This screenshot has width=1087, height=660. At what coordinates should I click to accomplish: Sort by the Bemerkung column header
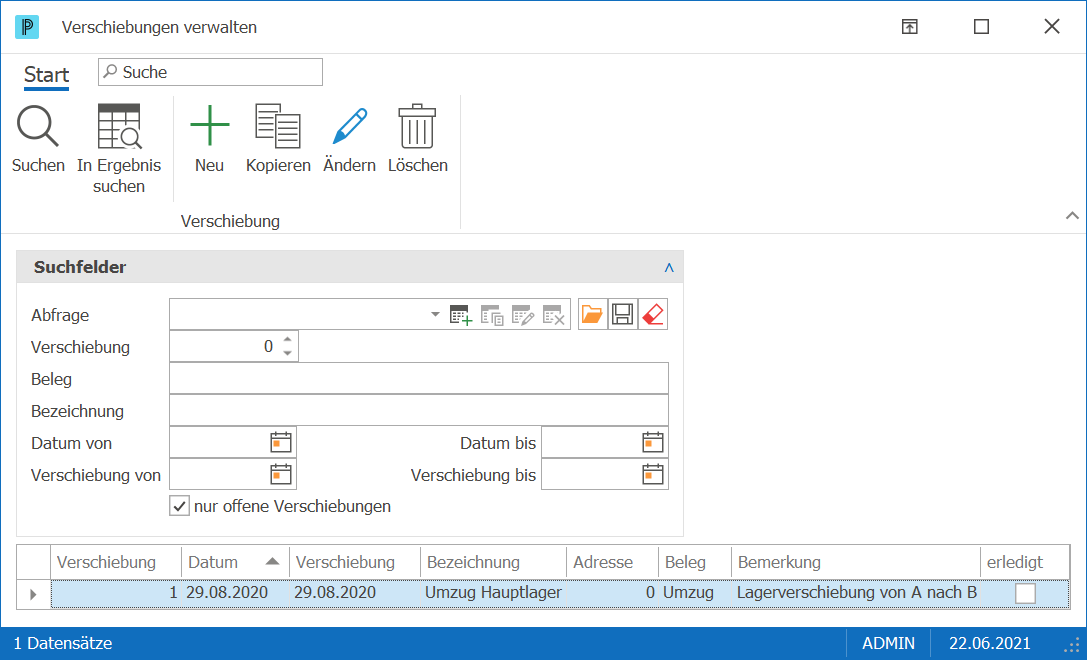(x=855, y=562)
